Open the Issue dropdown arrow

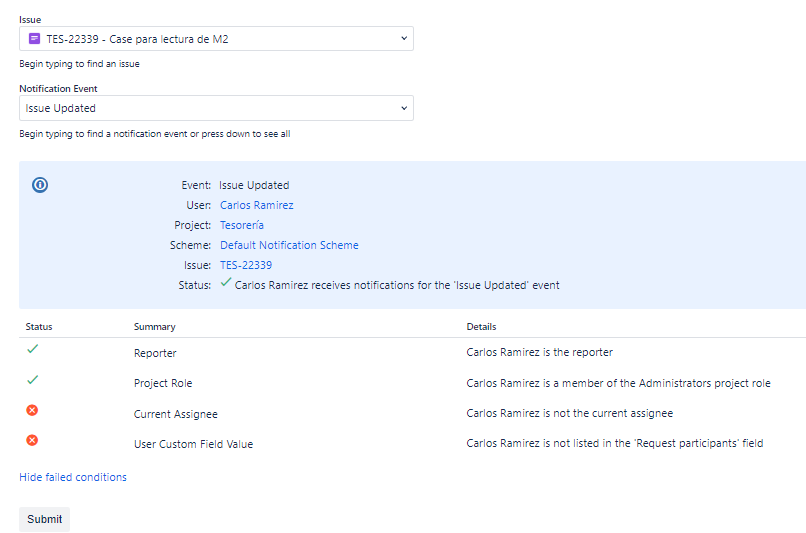point(404,39)
